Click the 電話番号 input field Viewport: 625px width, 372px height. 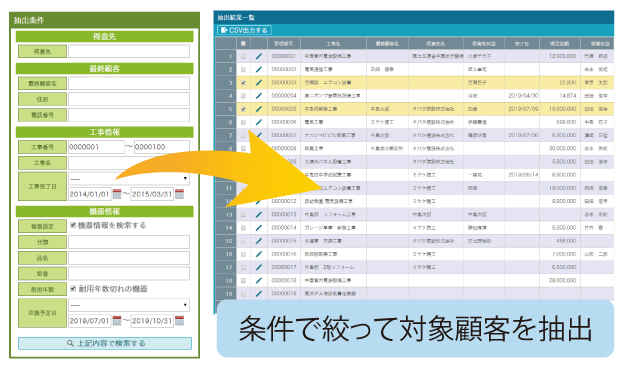129,115
